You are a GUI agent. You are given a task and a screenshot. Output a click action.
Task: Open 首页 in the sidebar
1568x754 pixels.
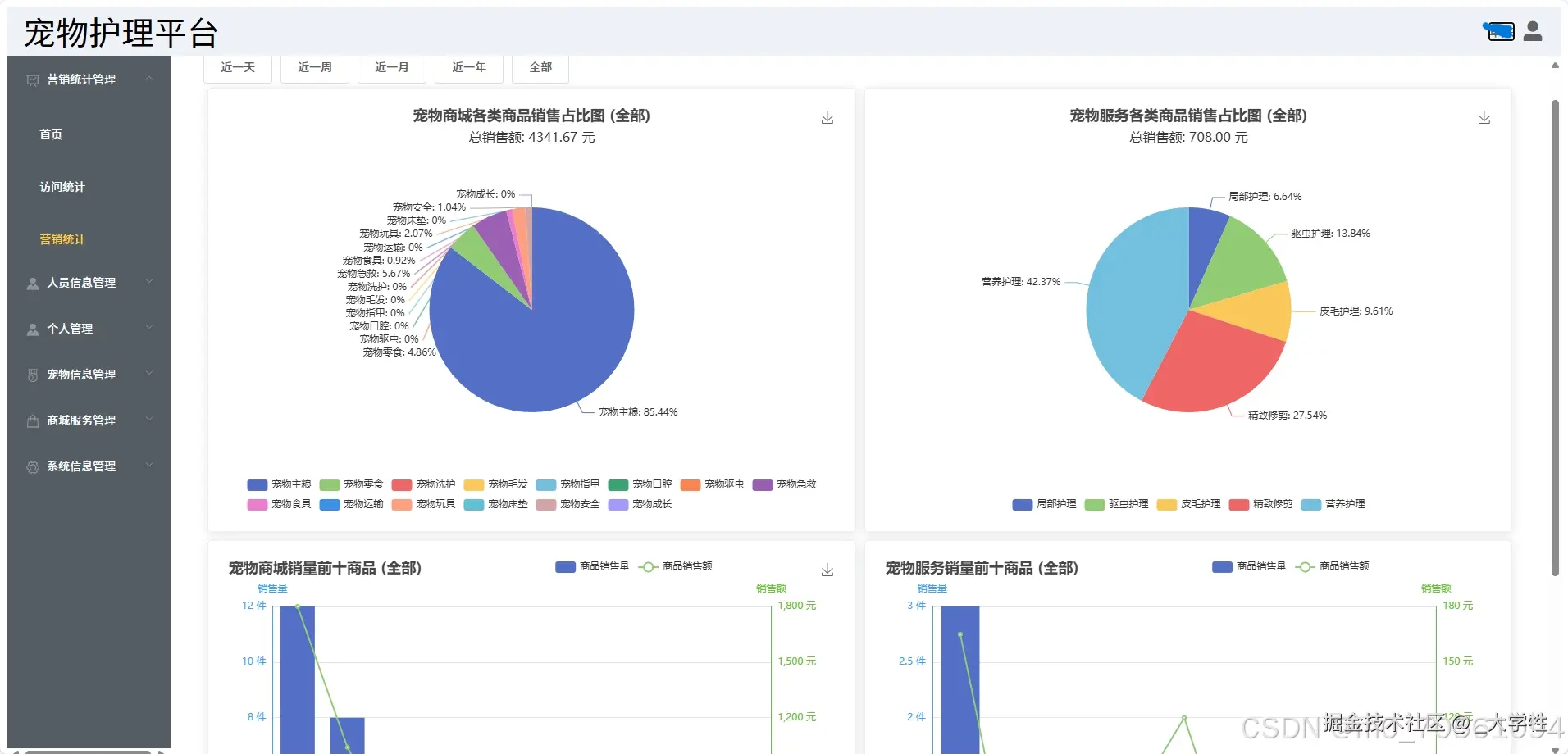pos(51,134)
